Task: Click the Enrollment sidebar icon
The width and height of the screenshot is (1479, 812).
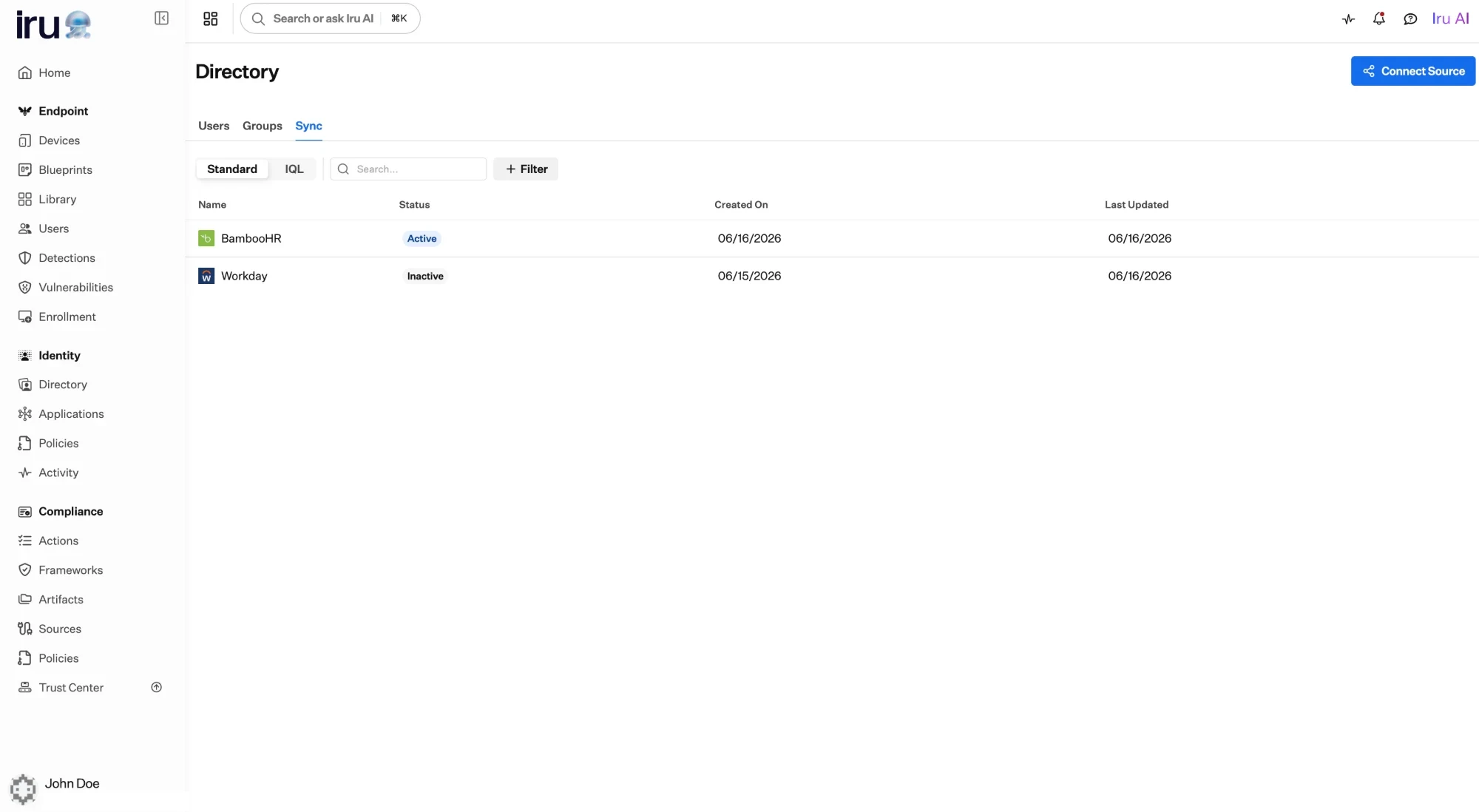Action: tap(25, 317)
